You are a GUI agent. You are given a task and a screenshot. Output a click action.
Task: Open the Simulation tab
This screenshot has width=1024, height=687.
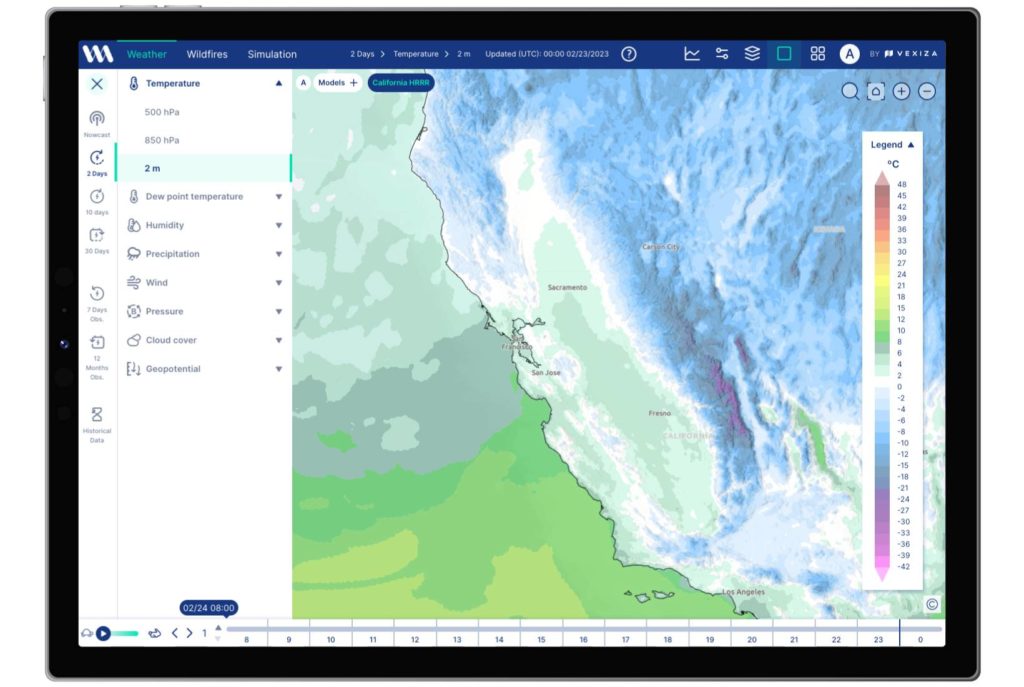coord(272,54)
